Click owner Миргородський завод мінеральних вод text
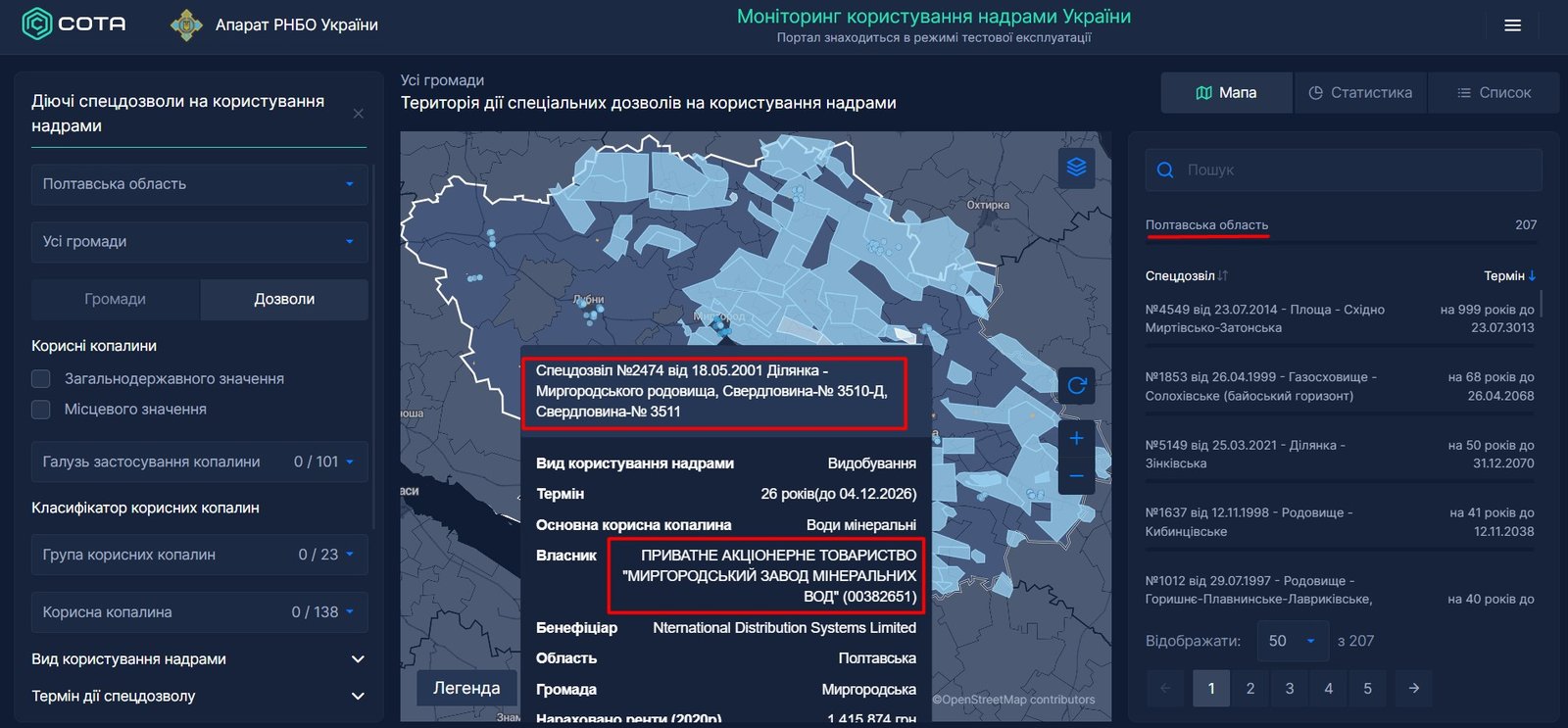The image size is (1568, 728). (769, 576)
